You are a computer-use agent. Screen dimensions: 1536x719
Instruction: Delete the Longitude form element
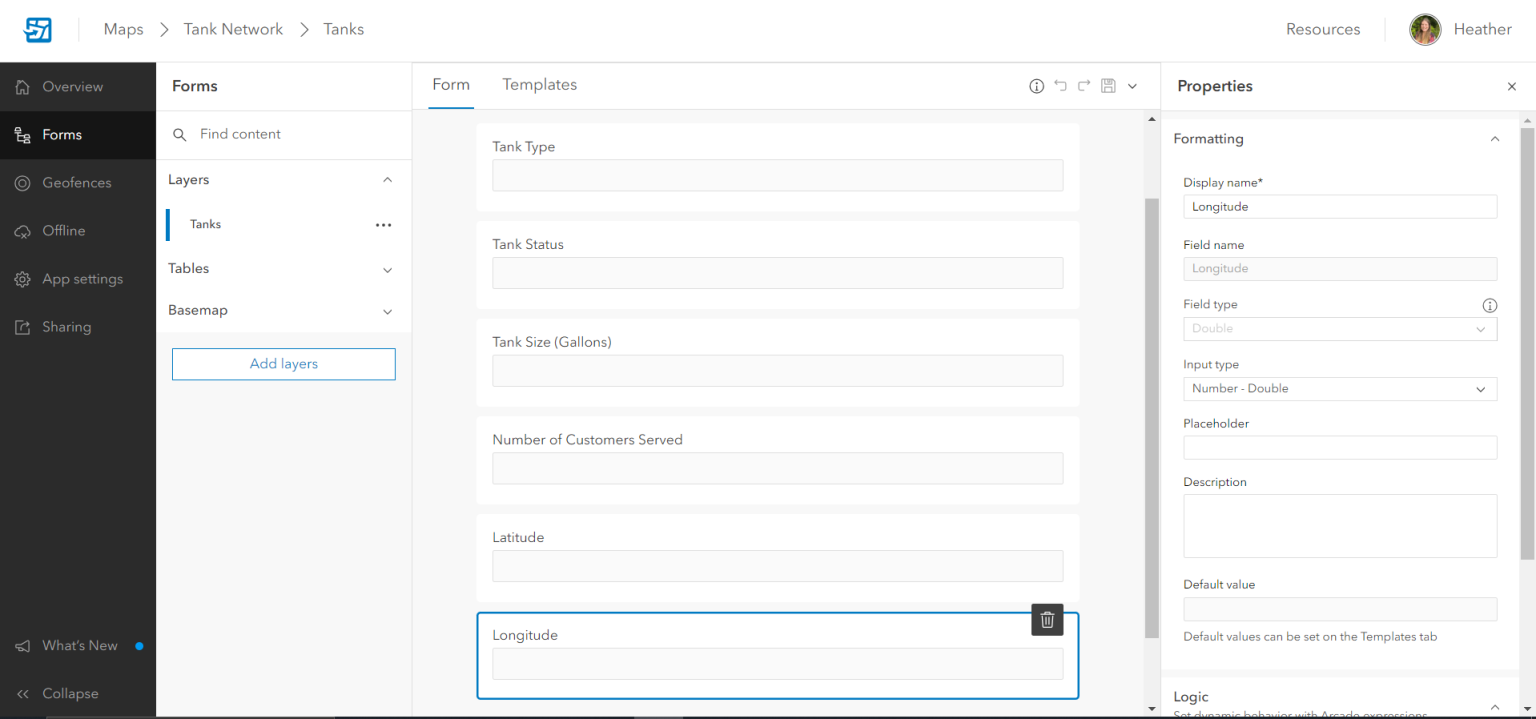pos(1047,620)
